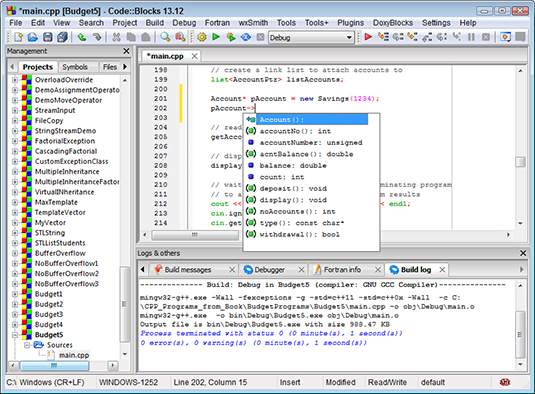Screen dimensions: 535x394
Task: Collapse the Sources folder node
Action: [x=27, y=345]
